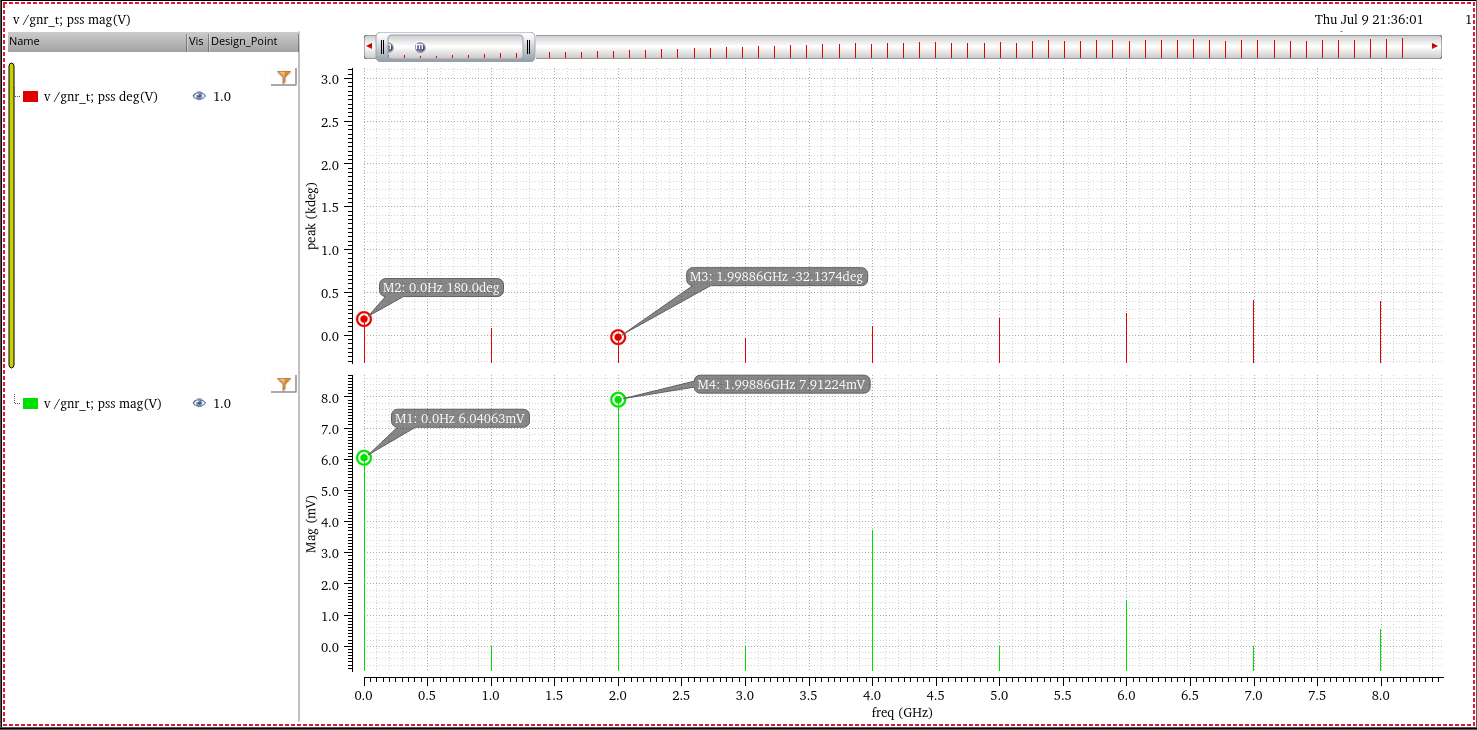Click the red color swatch of pss deg(V)
Viewport: 1477px width, 730px height.
pos(31,96)
